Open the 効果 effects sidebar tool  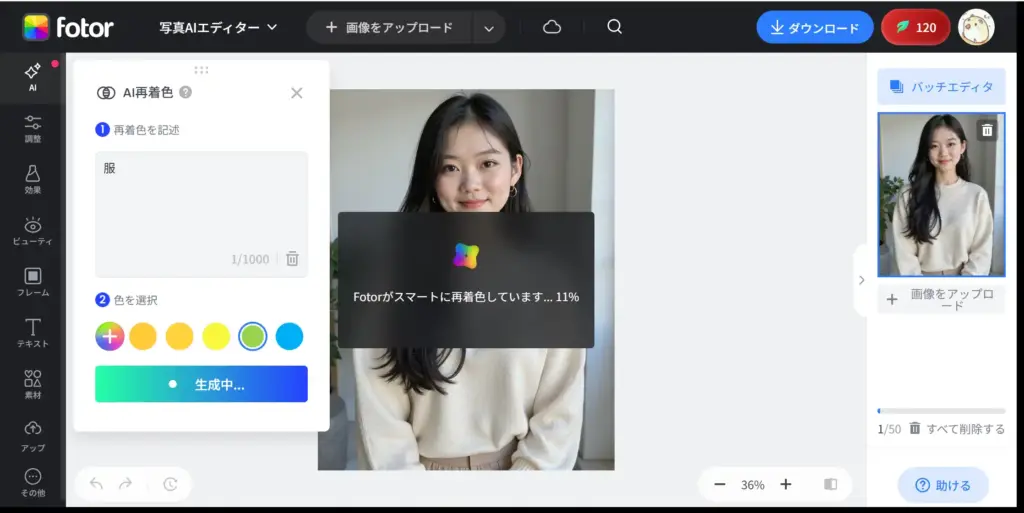[x=32, y=179]
